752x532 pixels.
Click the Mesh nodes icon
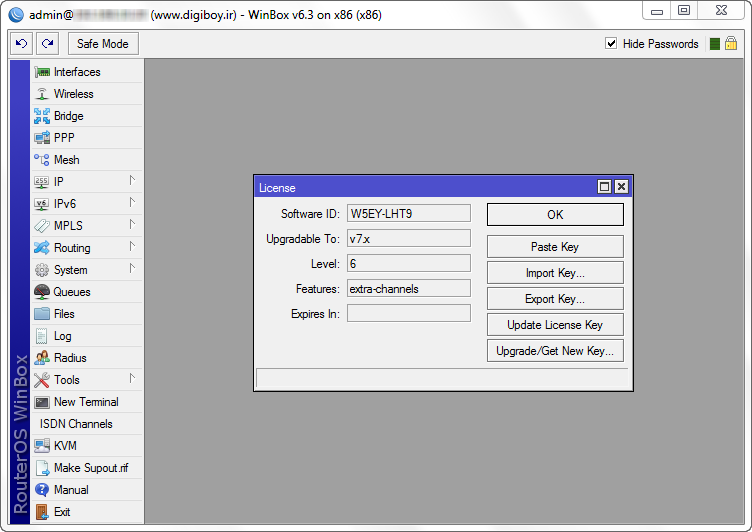(x=42, y=160)
